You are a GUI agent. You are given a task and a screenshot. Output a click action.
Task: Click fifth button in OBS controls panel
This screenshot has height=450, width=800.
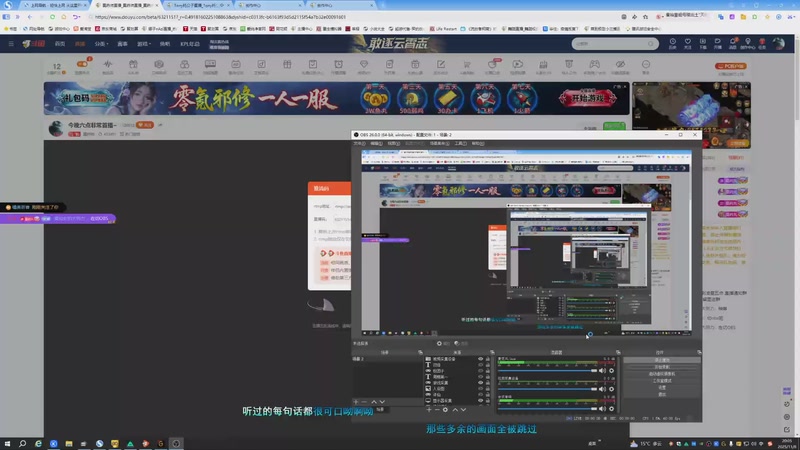coord(662,387)
